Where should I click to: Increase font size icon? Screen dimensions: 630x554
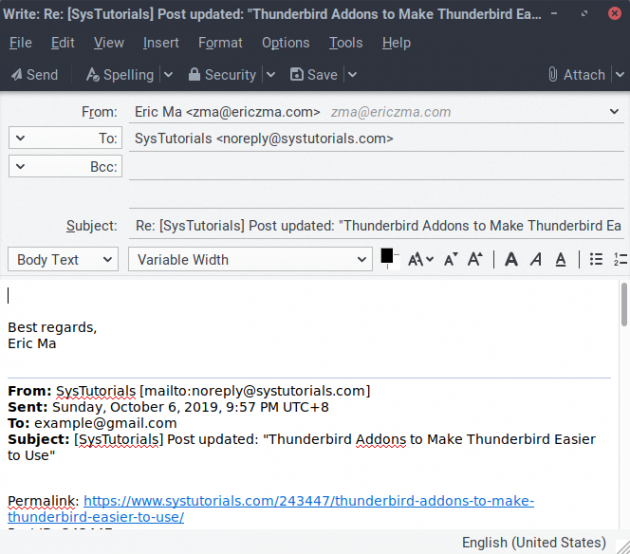pos(475,260)
